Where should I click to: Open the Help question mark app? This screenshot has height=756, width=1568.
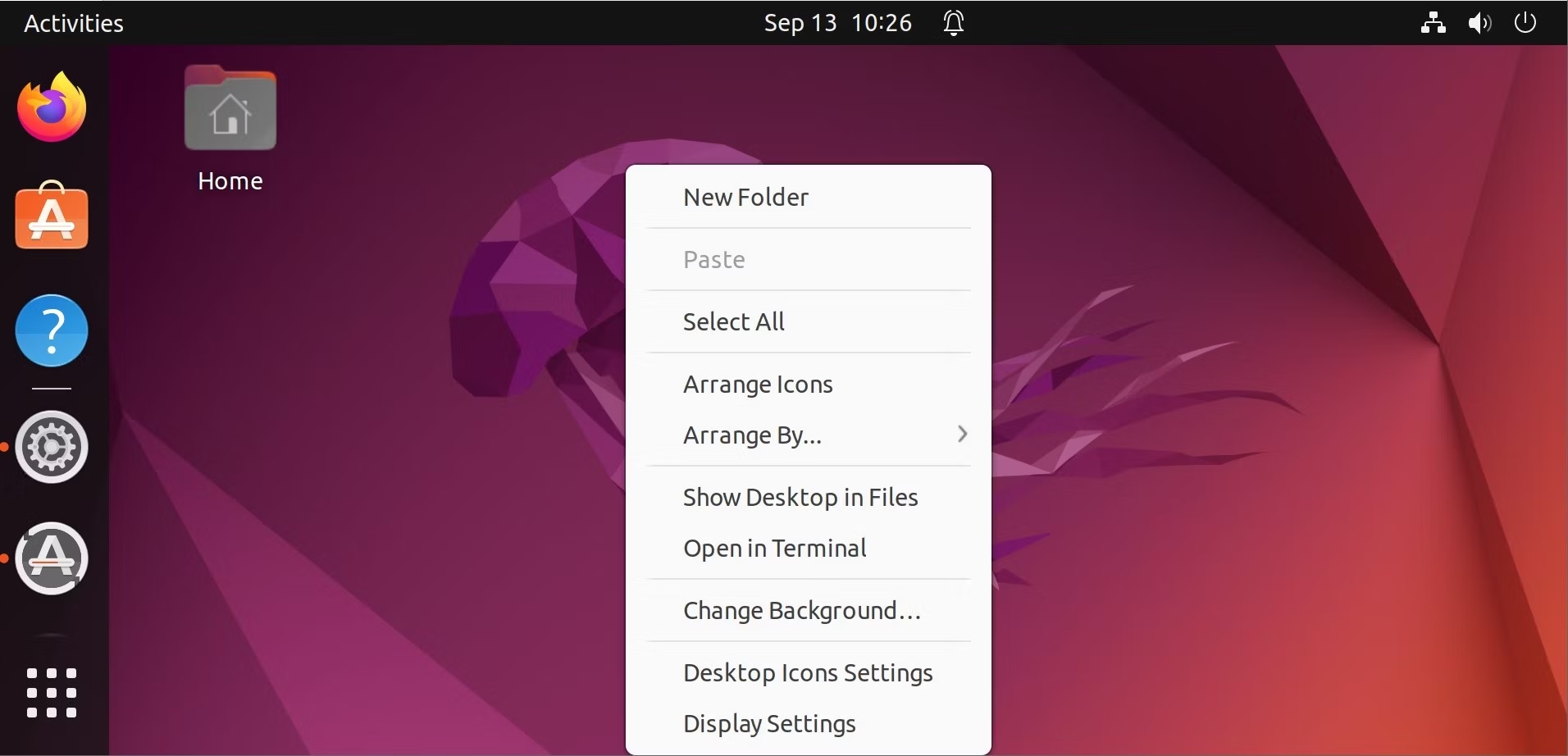52,330
